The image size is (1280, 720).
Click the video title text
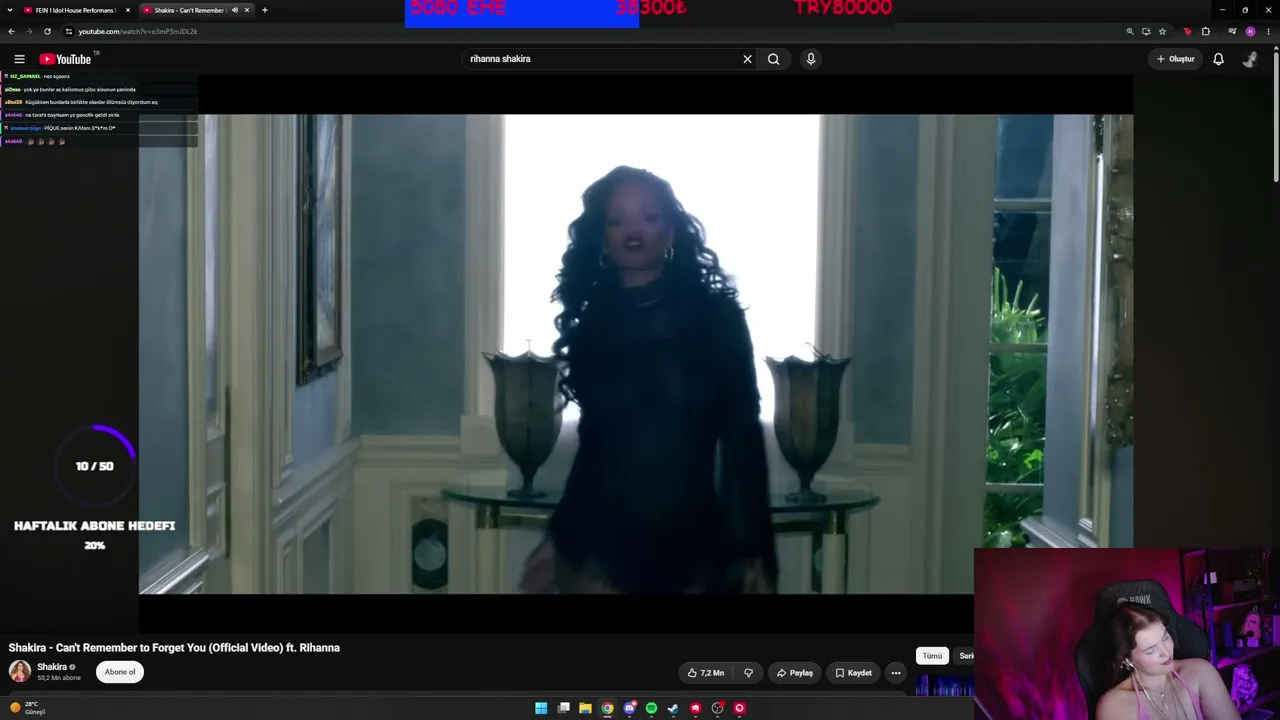coord(174,648)
